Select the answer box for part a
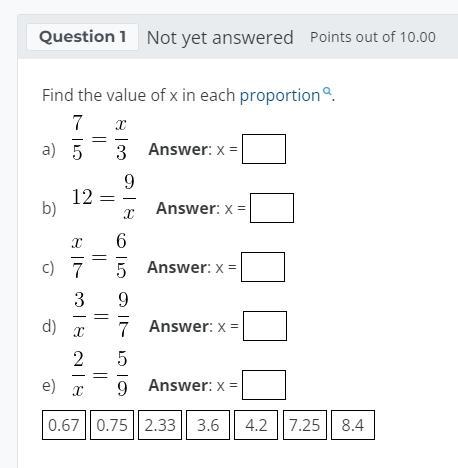 coord(264,149)
